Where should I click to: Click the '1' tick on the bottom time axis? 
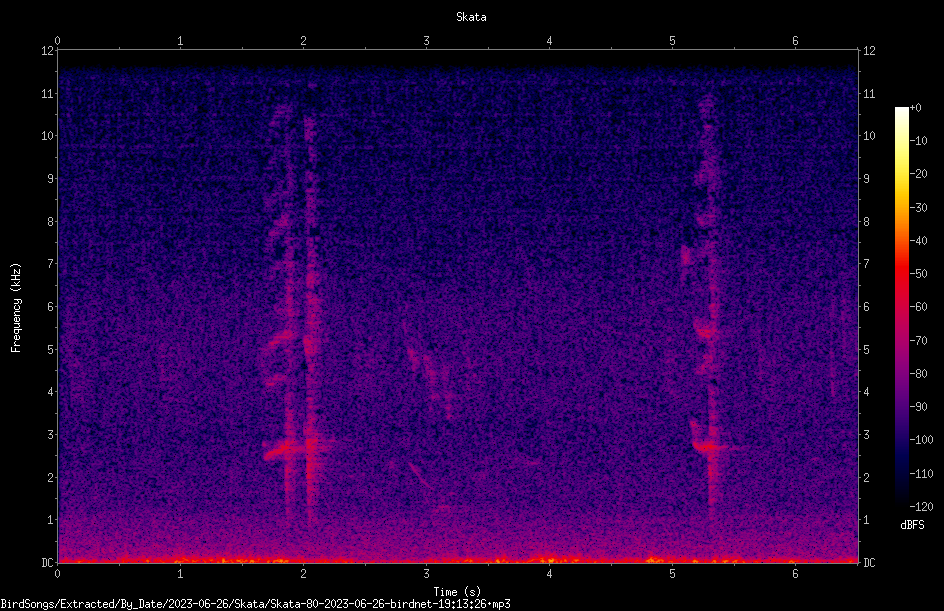coord(180,574)
